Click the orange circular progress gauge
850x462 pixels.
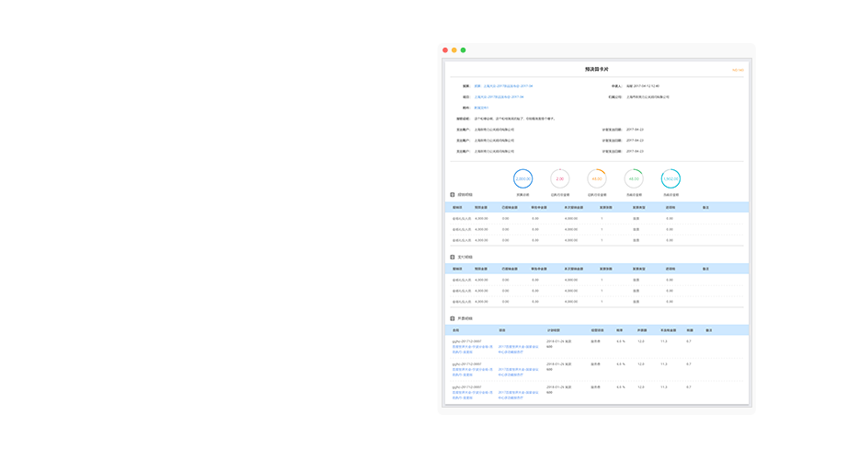(x=596, y=179)
